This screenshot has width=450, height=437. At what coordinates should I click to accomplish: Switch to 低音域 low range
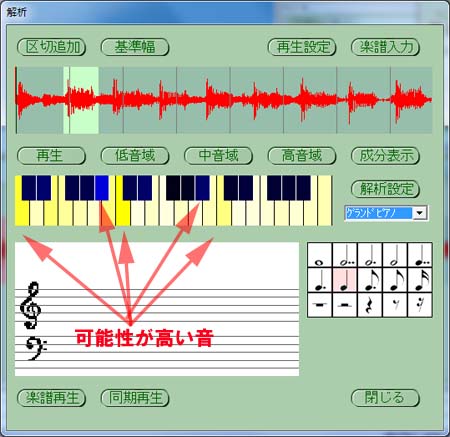(135, 156)
